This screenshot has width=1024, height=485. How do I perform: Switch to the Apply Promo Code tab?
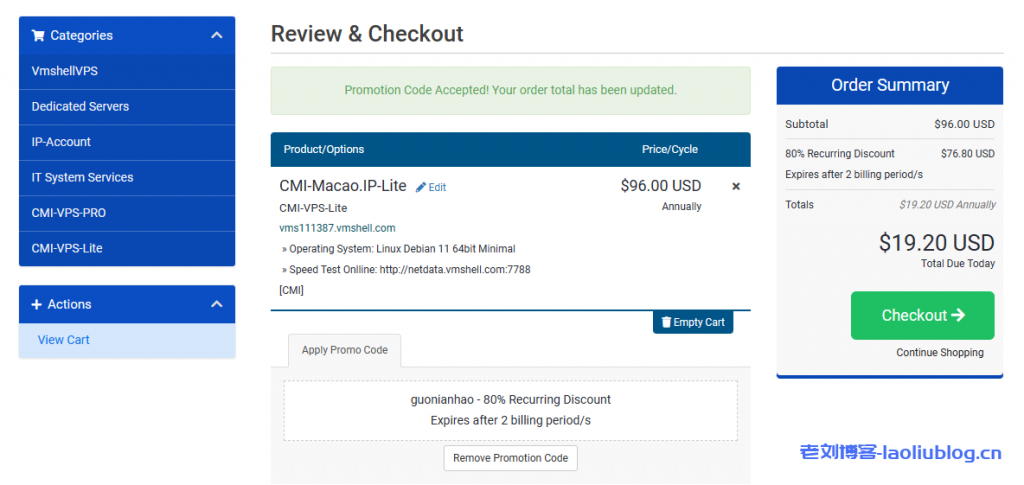point(345,350)
